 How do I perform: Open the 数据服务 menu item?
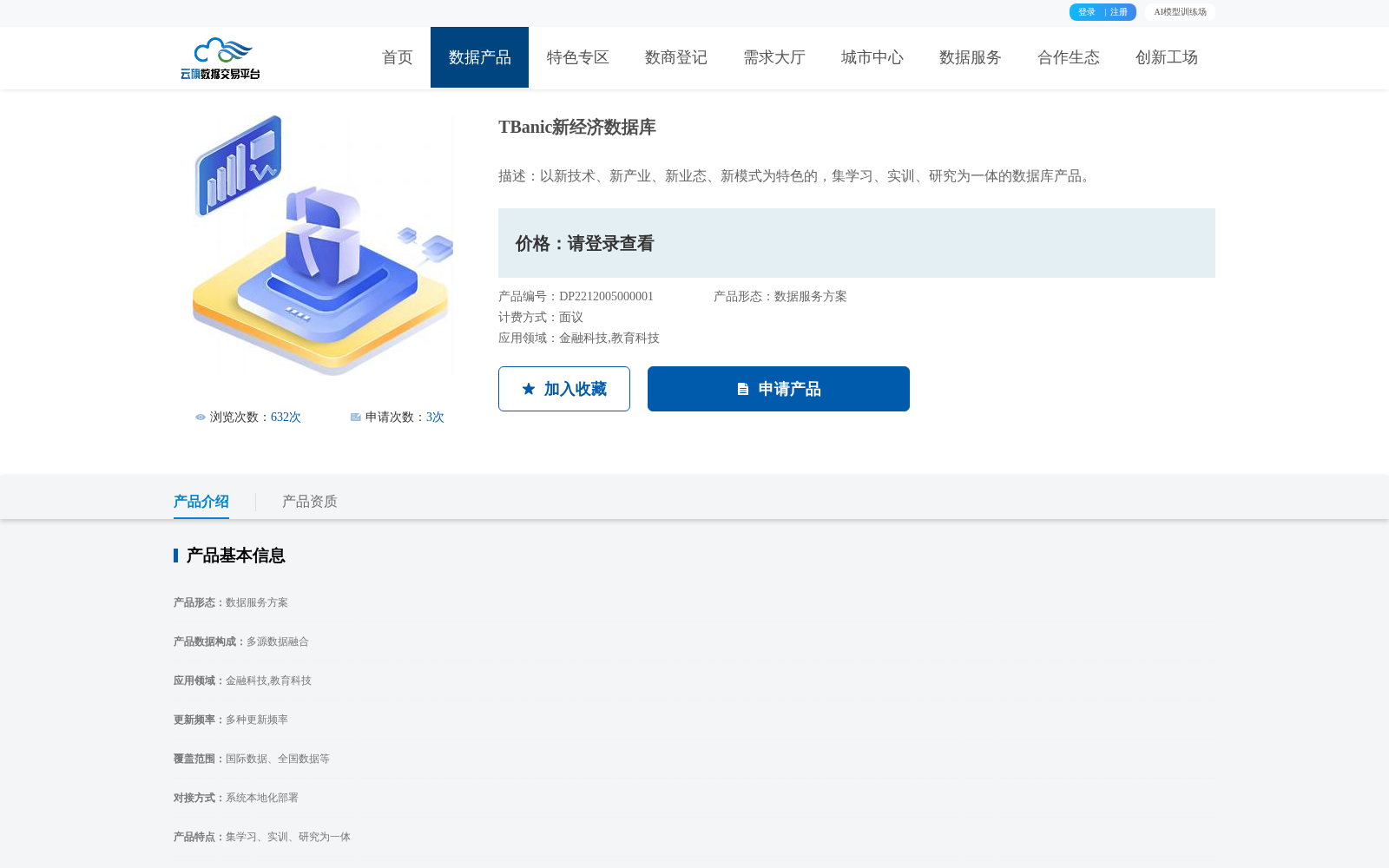971,57
